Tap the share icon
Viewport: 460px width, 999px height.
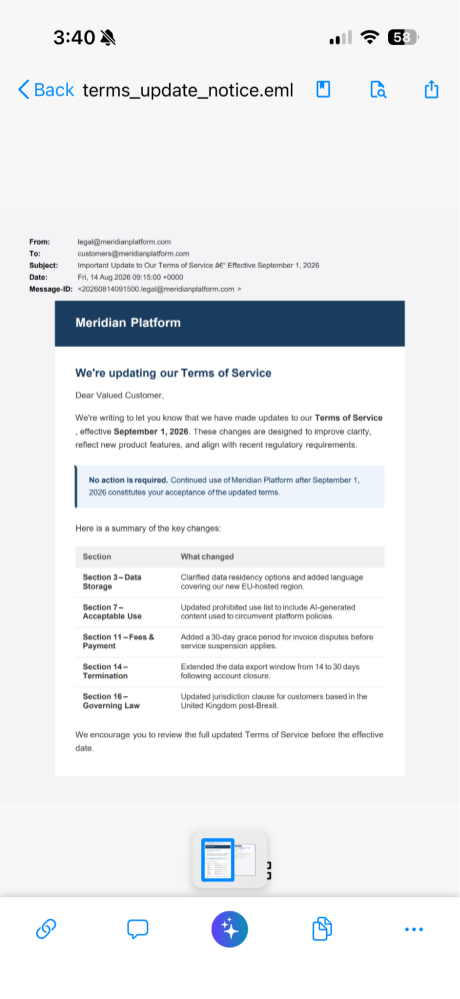point(432,89)
